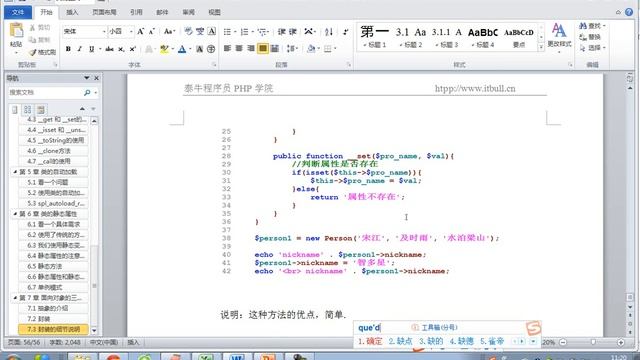Click the Bullets list icon
640x360 pixels.
point(227,31)
